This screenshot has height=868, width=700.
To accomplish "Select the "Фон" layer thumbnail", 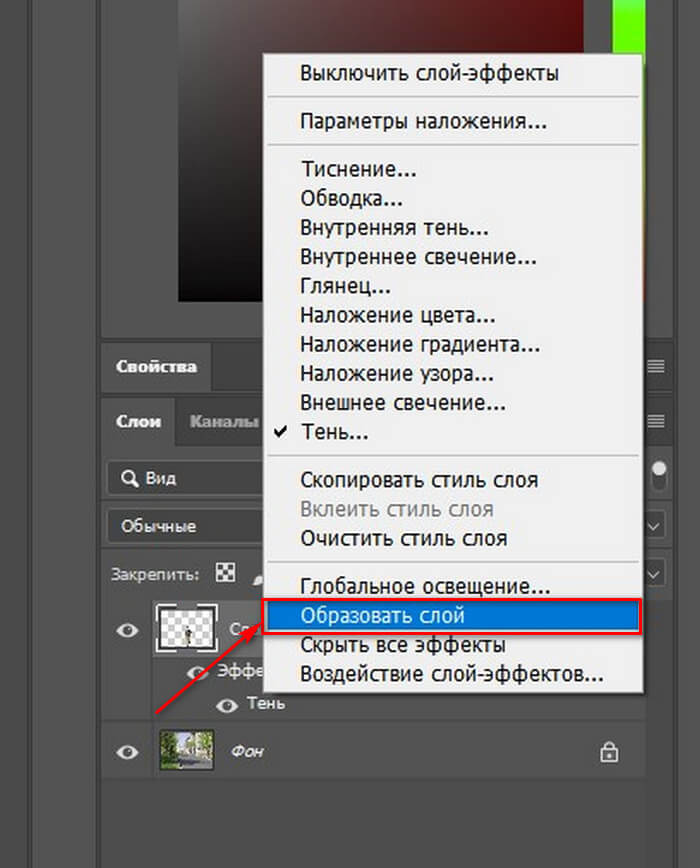I will pos(186,750).
